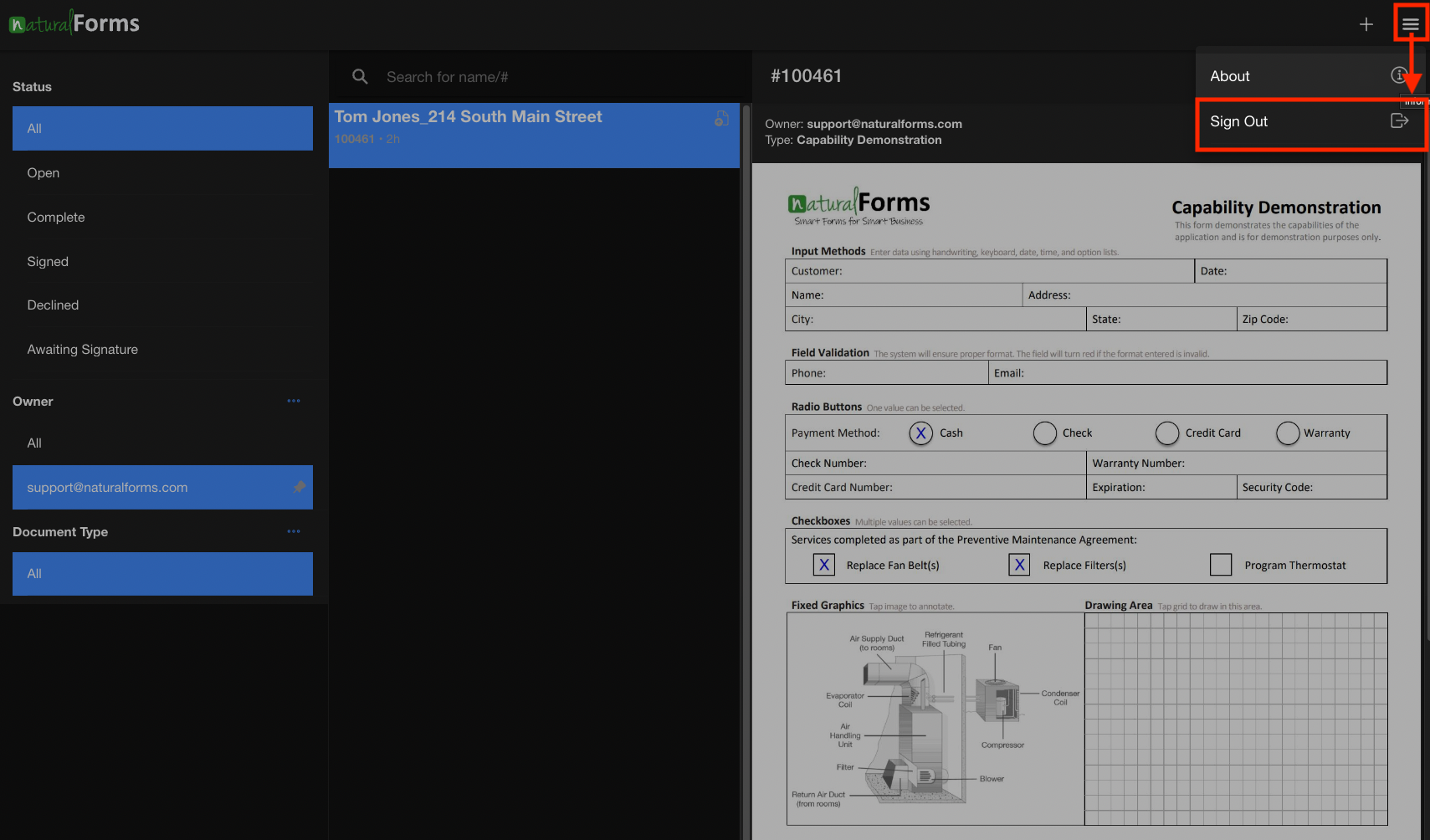1430x840 pixels.
Task: Click the Search for name/# field
Action: [x=552, y=77]
